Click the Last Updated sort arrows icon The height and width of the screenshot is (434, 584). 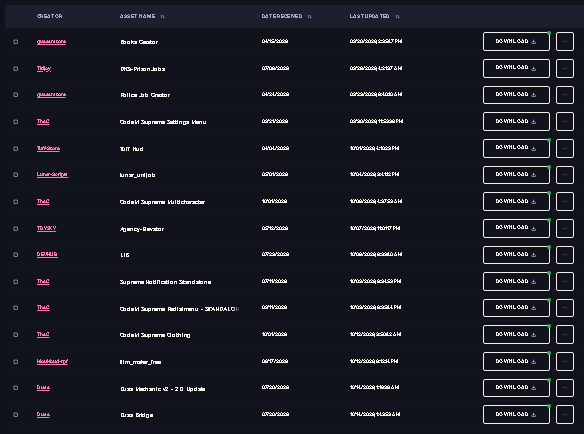pos(397,16)
